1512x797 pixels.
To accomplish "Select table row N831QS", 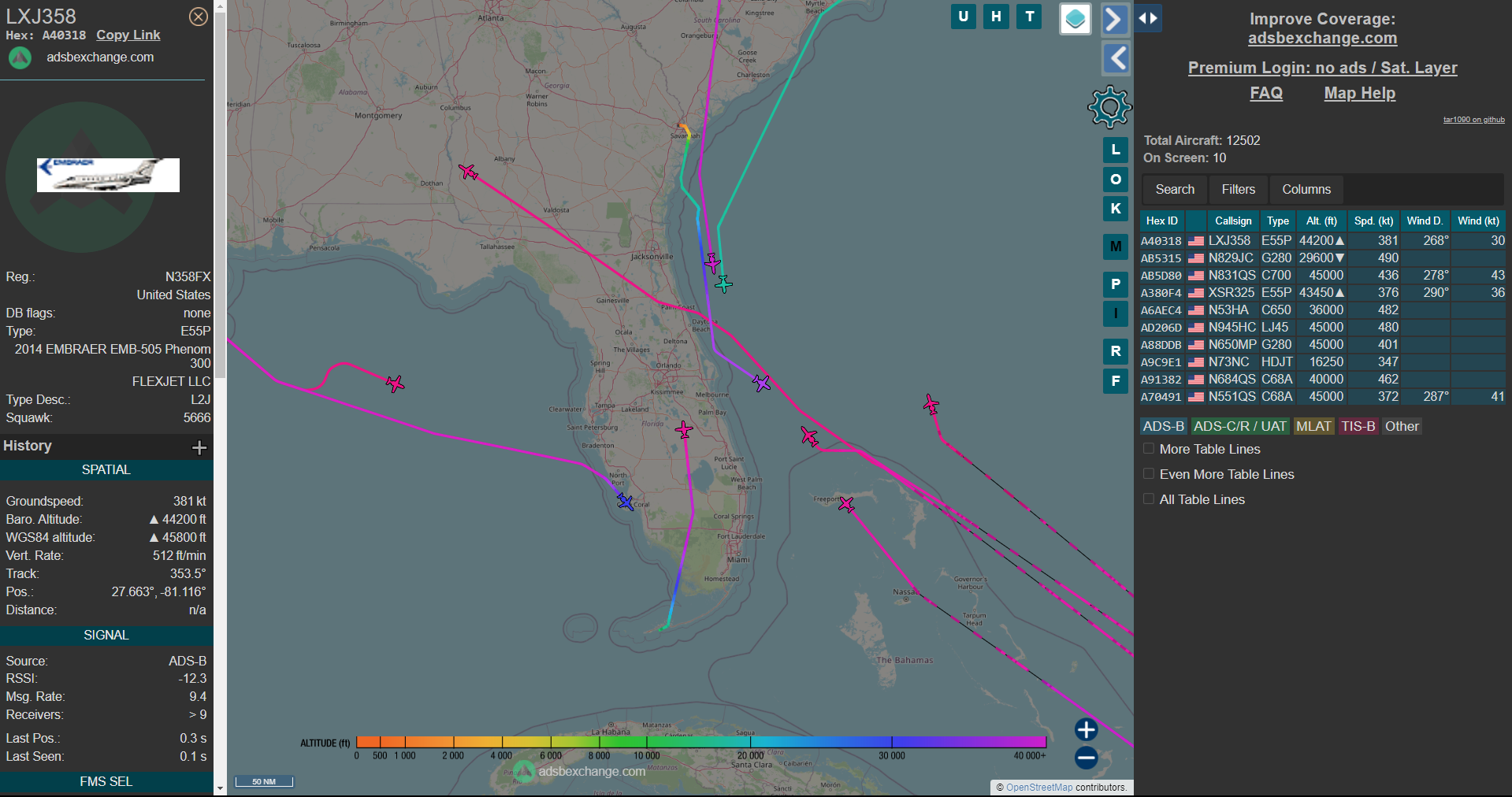I will 1322,275.
